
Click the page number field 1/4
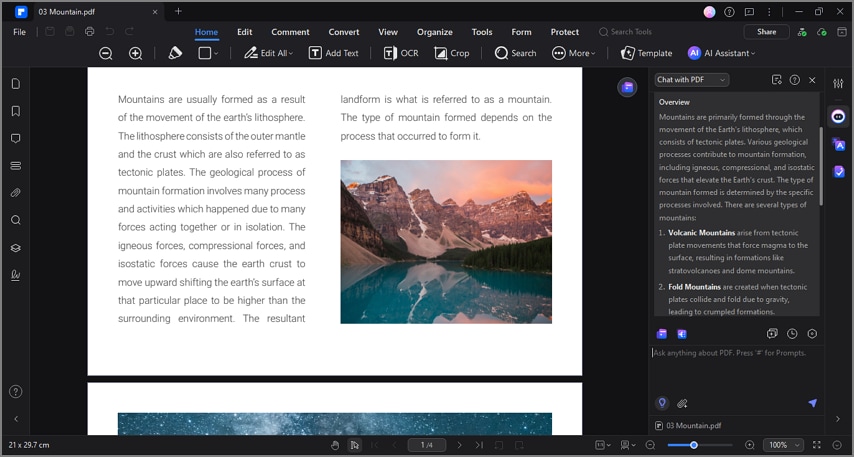coord(427,445)
